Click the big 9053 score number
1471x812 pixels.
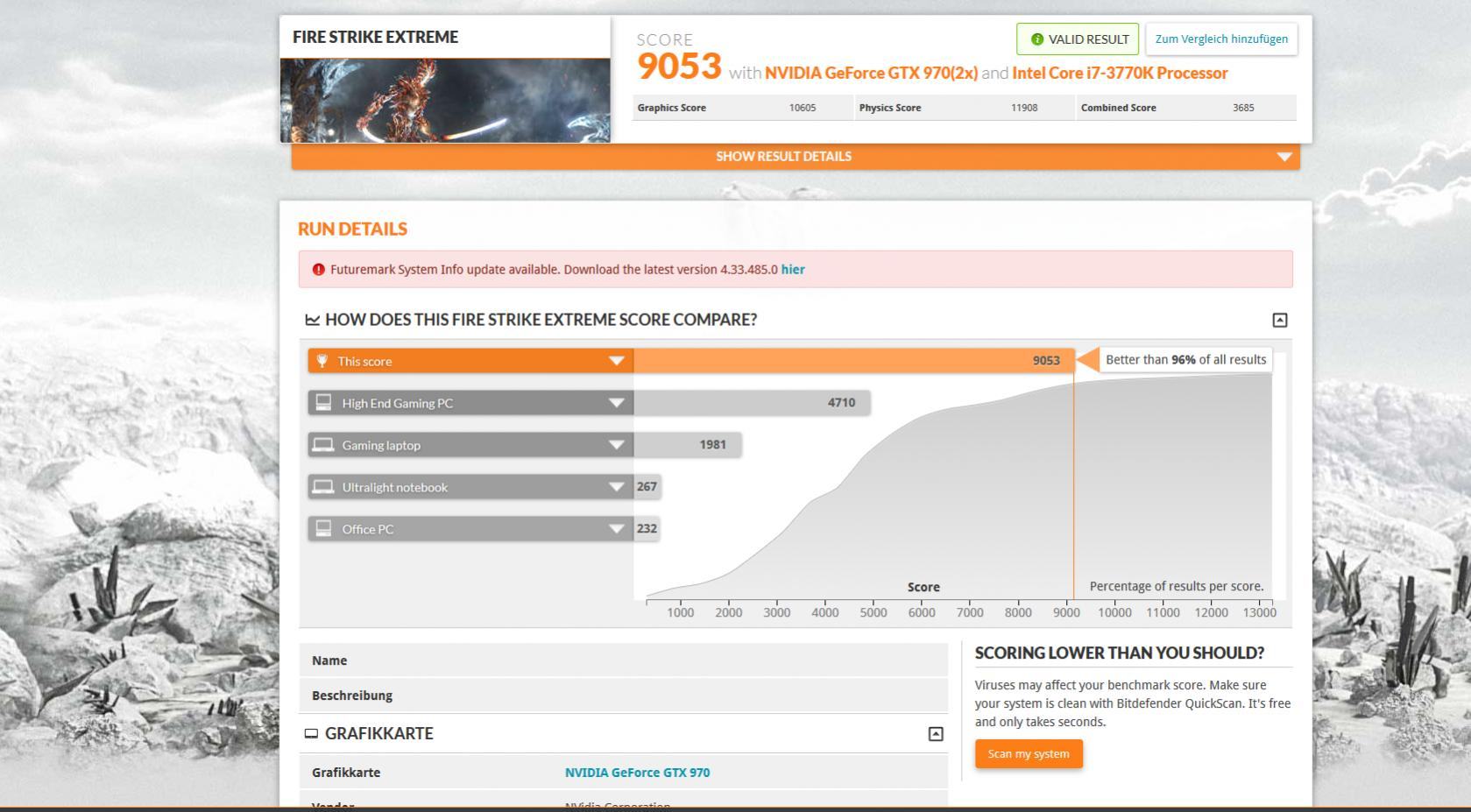pyautogui.click(x=679, y=67)
